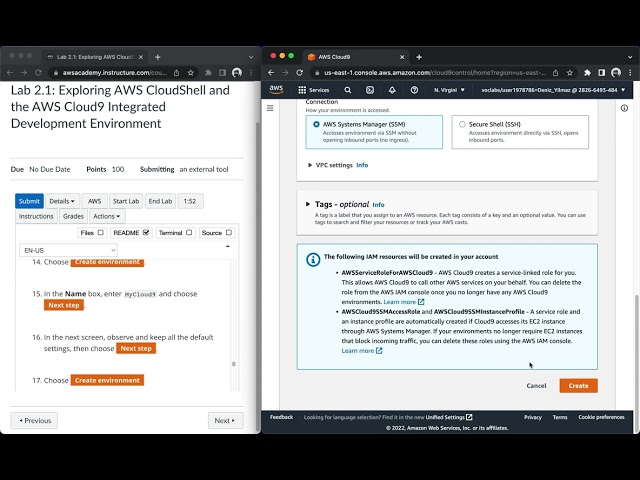Expand VPC settings section
This screenshot has height=480, width=640.
[x=330, y=165]
